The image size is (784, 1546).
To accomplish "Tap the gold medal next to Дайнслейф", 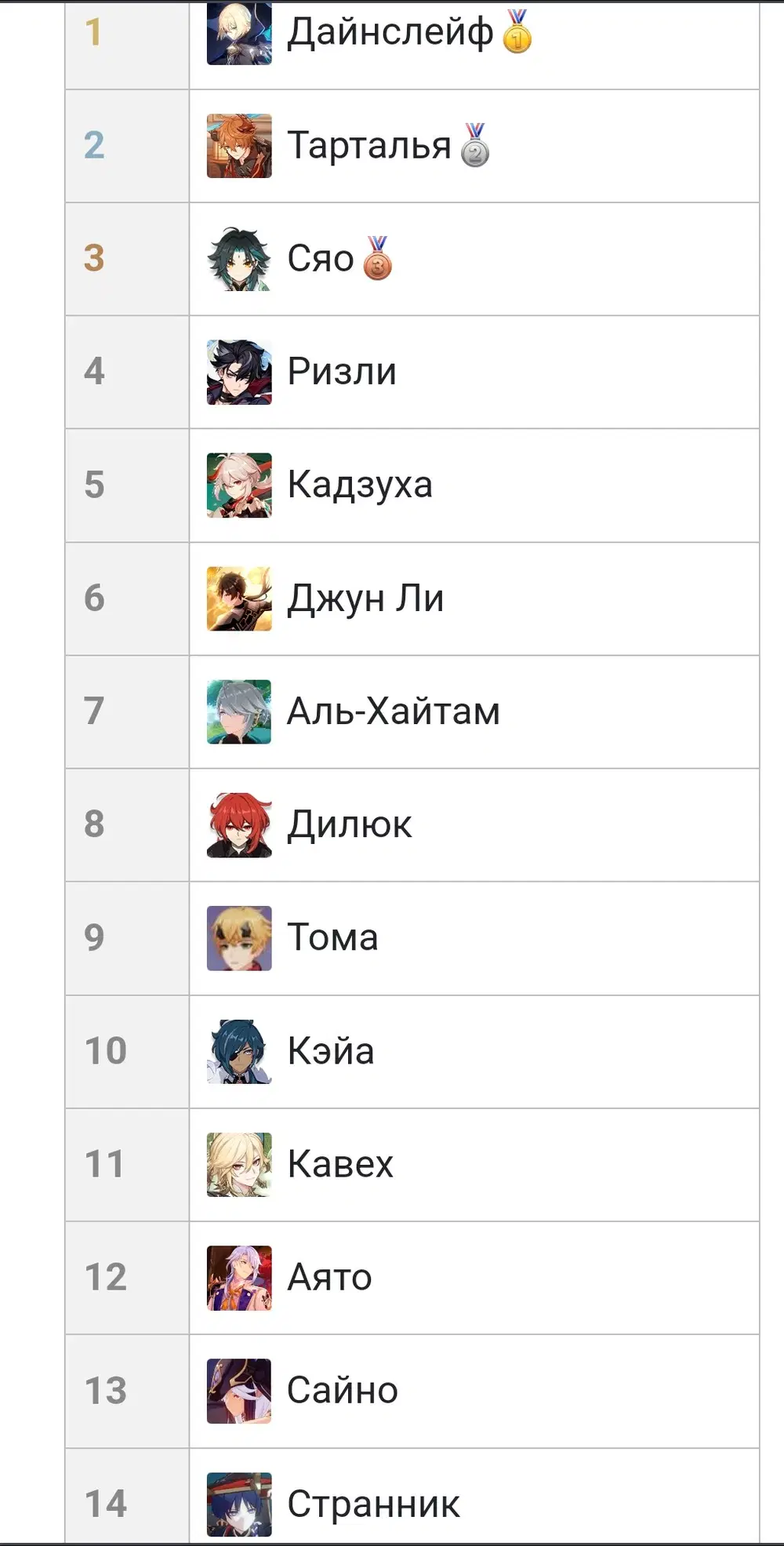I will coord(517,33).
